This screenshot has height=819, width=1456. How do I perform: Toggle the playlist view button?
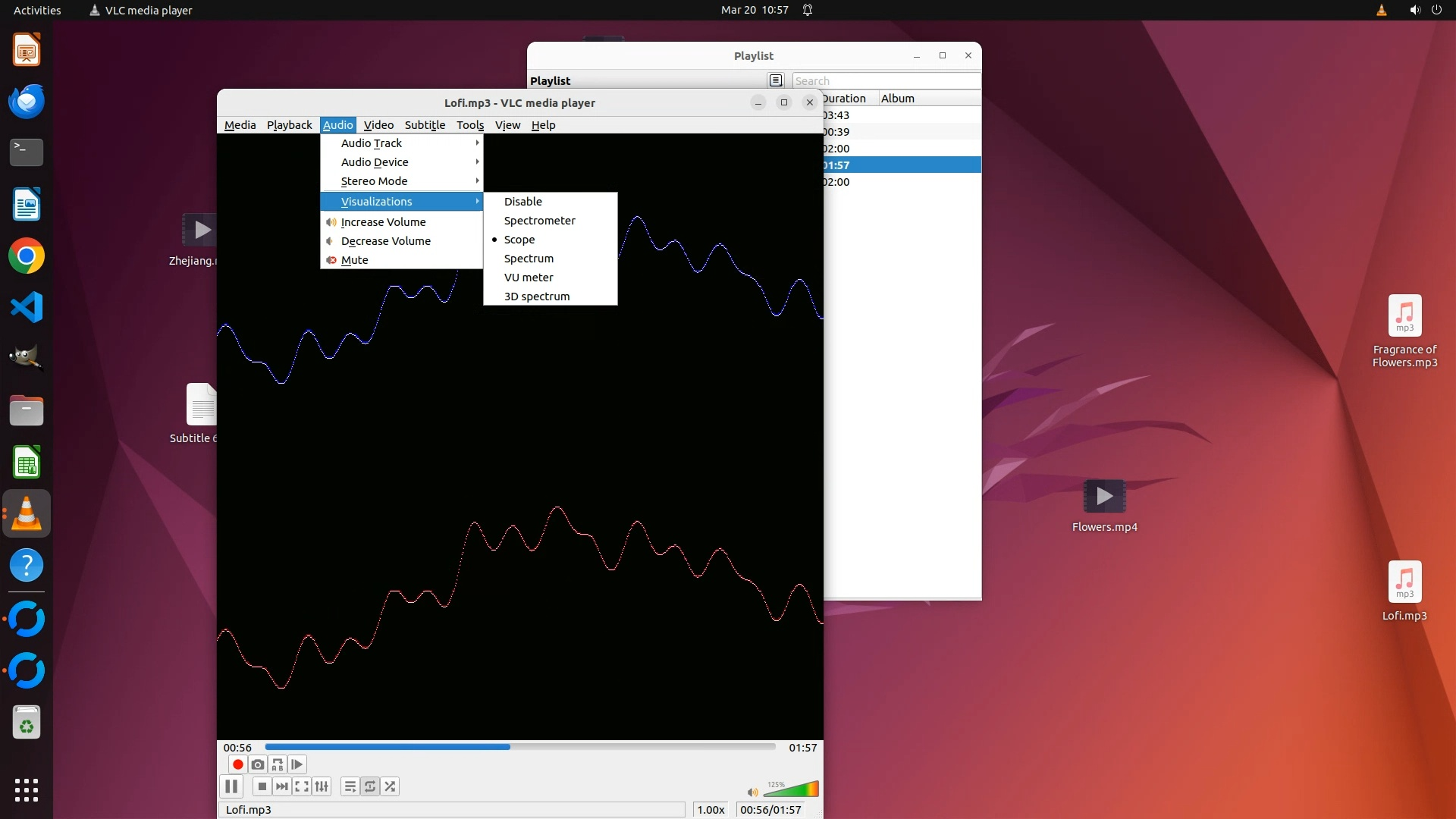(x=350, y=786)
